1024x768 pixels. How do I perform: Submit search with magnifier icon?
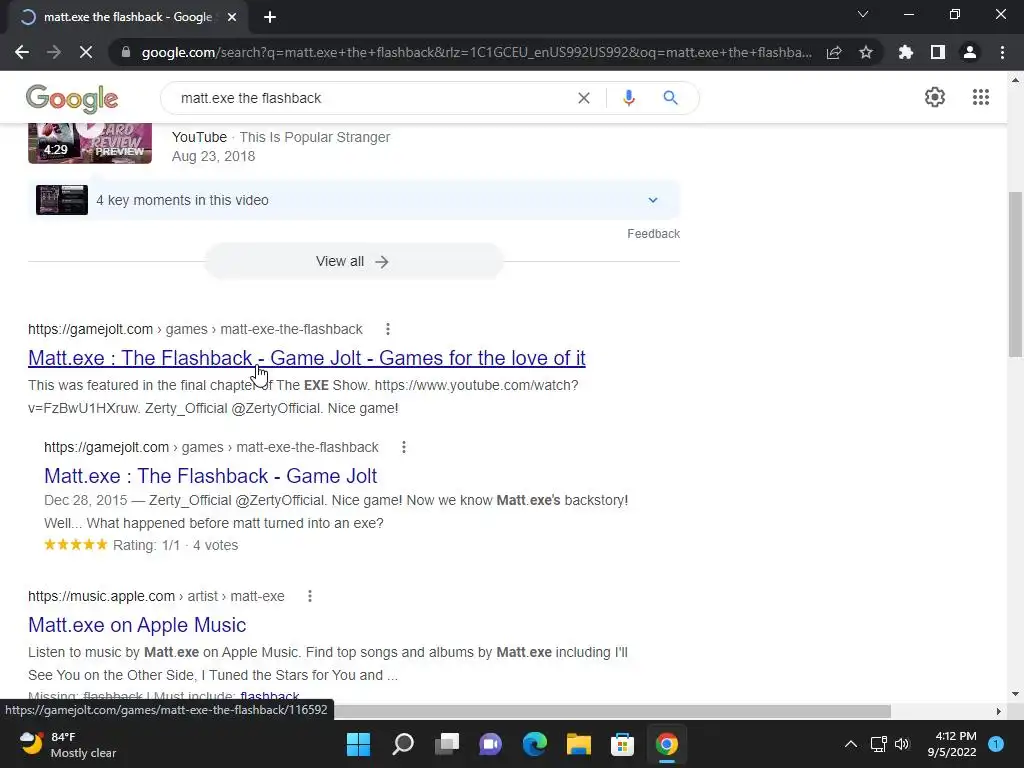tap(670, 98)
